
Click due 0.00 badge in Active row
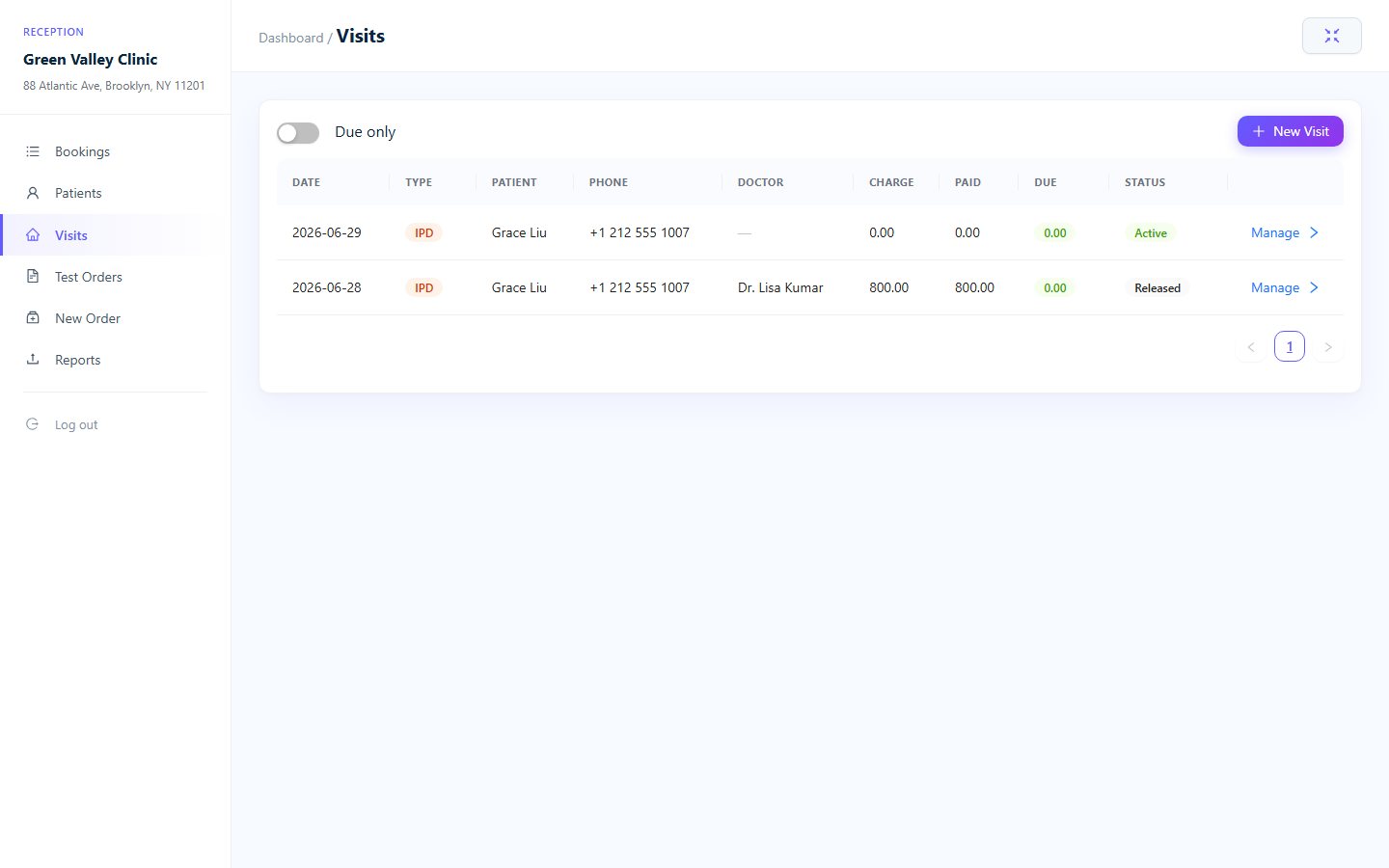pyautogui.click(x=1055, y=232)
